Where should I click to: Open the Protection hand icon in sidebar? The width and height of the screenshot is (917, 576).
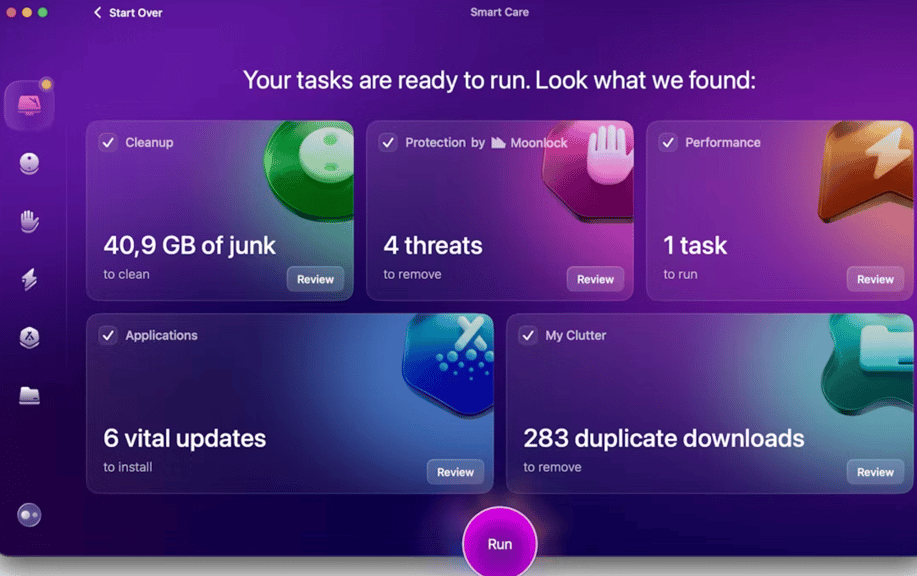(29, 222)
